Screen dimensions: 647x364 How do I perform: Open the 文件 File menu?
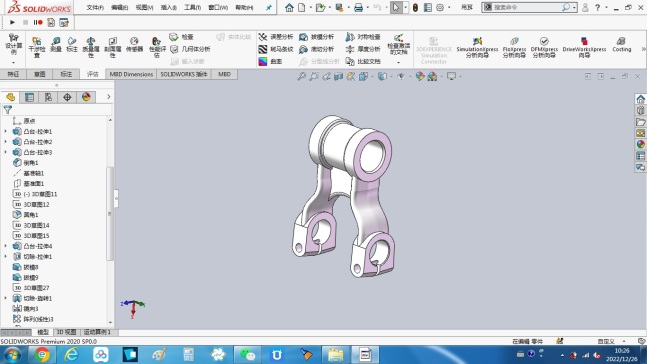[x=95, y=7]
